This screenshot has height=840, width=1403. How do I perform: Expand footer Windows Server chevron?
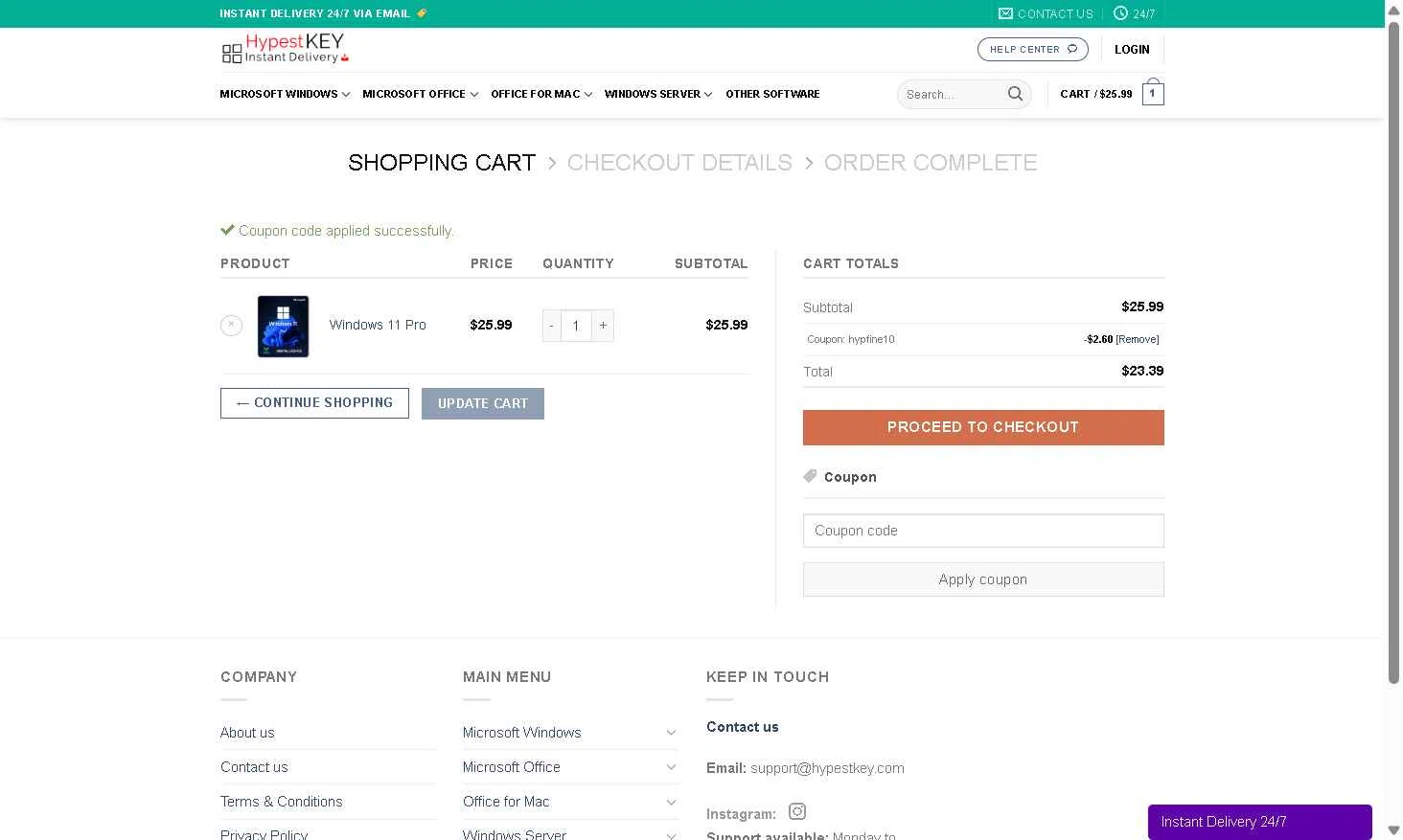pyautogui.click(x=671, y=834)
